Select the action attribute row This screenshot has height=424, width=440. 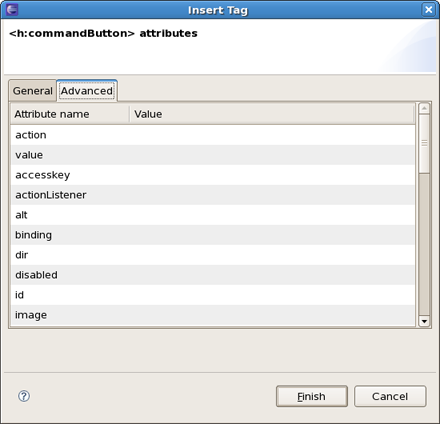click(x=213, y=135)
